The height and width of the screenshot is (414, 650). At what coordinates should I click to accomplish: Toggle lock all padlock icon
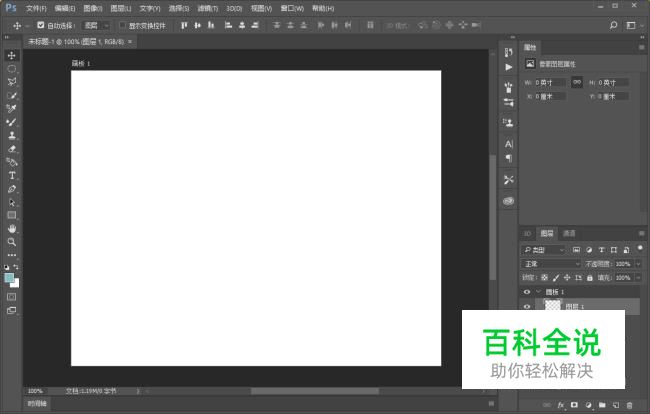(x=590, y=278)
